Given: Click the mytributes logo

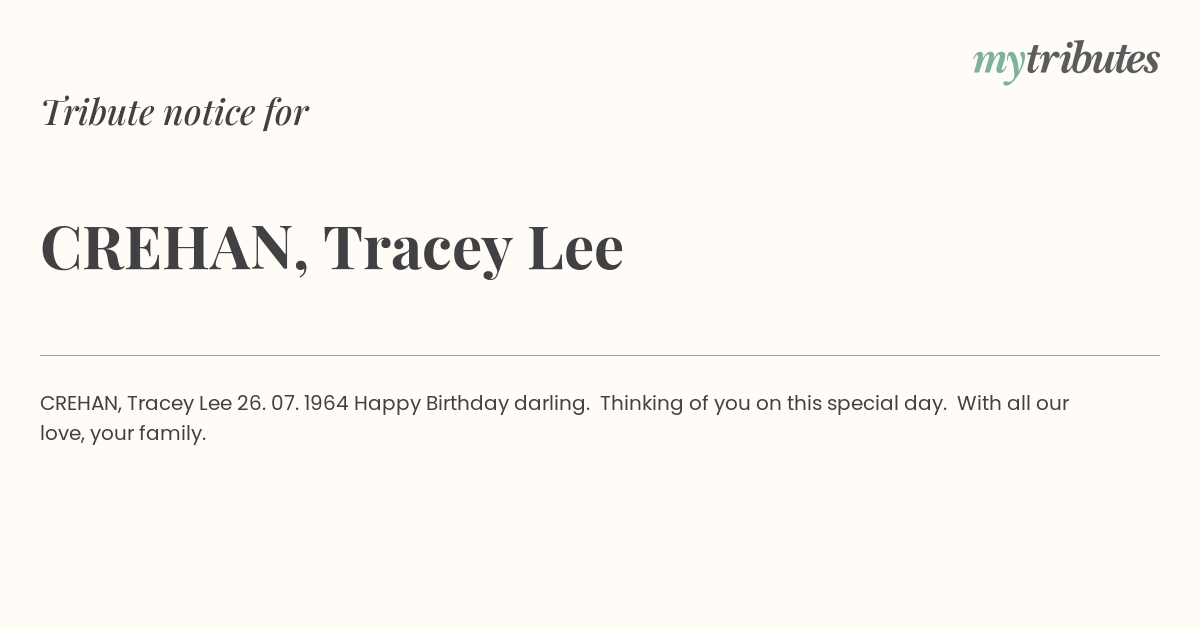Looking at the screenshot, I should [x=1066, y=62].
